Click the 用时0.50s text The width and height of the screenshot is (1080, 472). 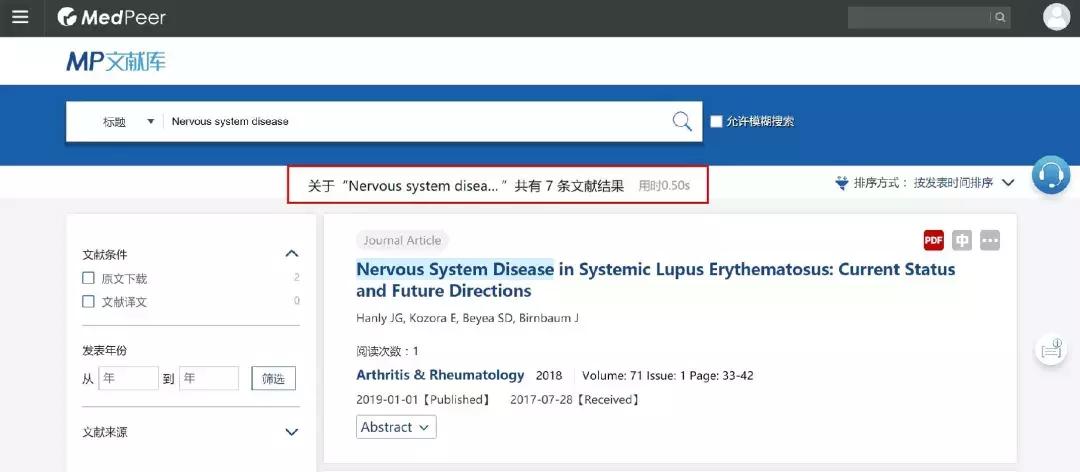click(664, 186)
